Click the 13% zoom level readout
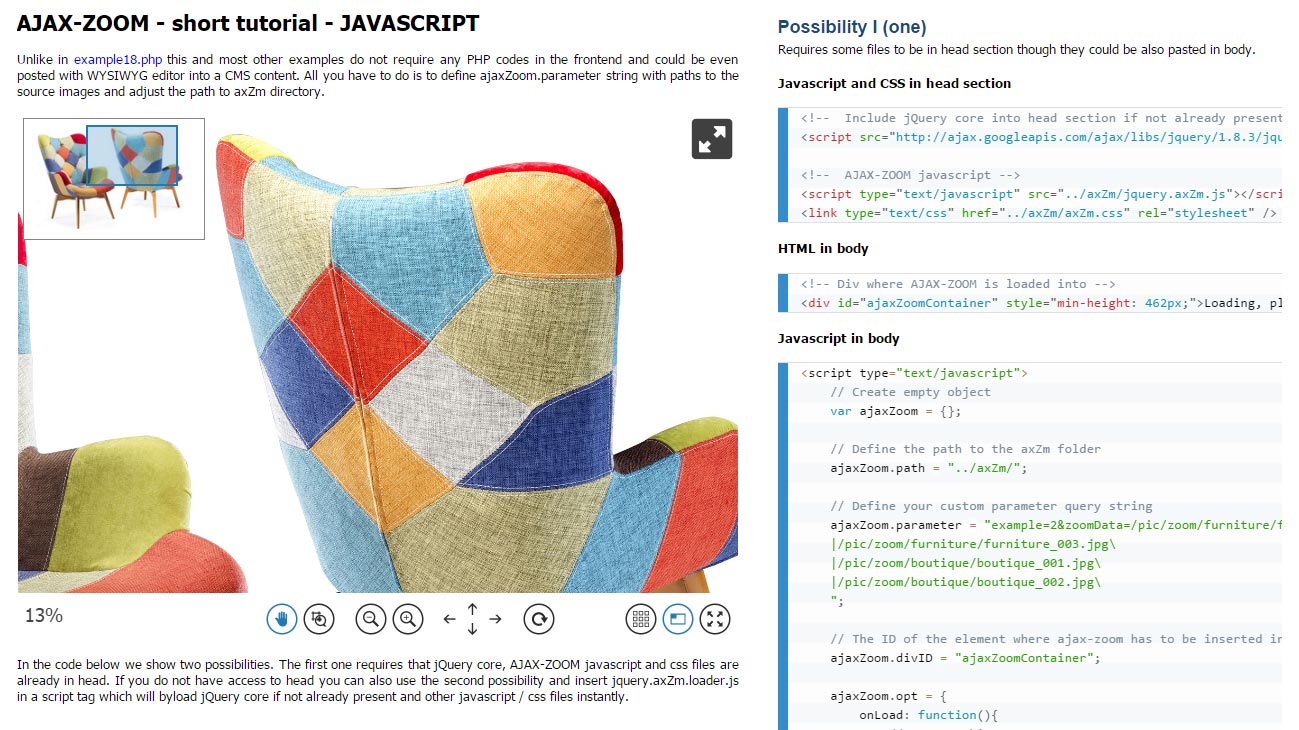The width and height of the screenshot is (1299, 730). [x=44, y=616]
